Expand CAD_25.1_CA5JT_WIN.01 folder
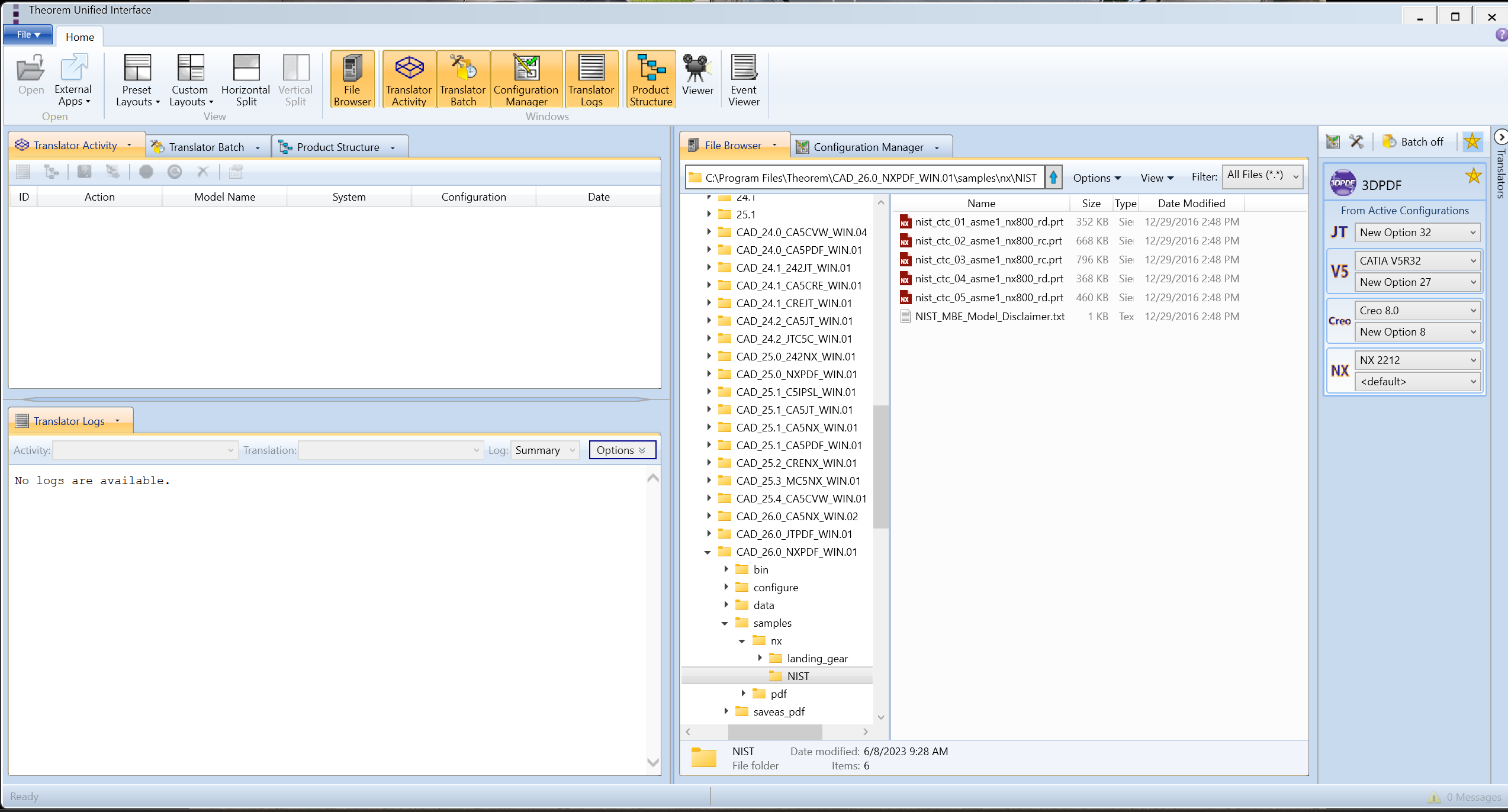Screen dimensions: 1508x812 click(x=709, y=410)
